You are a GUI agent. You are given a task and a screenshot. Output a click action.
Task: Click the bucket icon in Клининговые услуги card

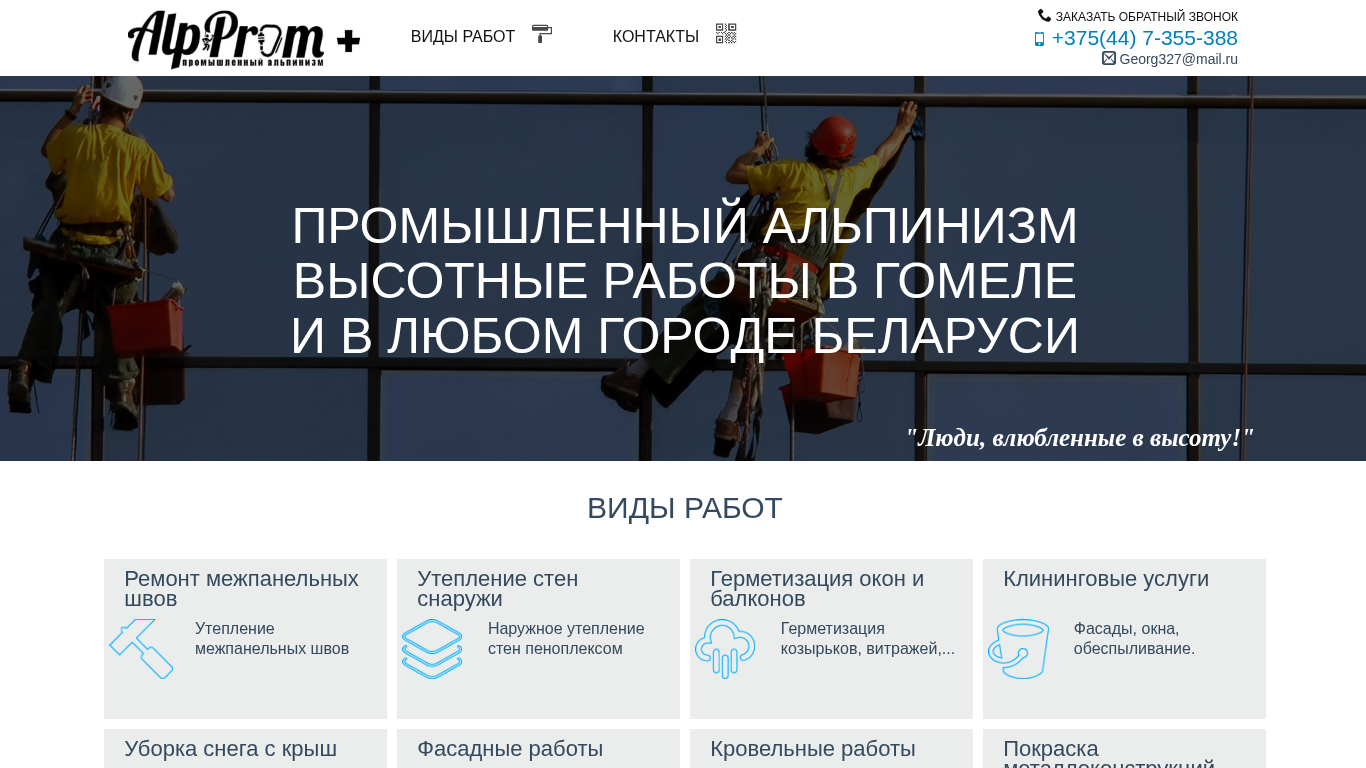tap(1019, 648)
